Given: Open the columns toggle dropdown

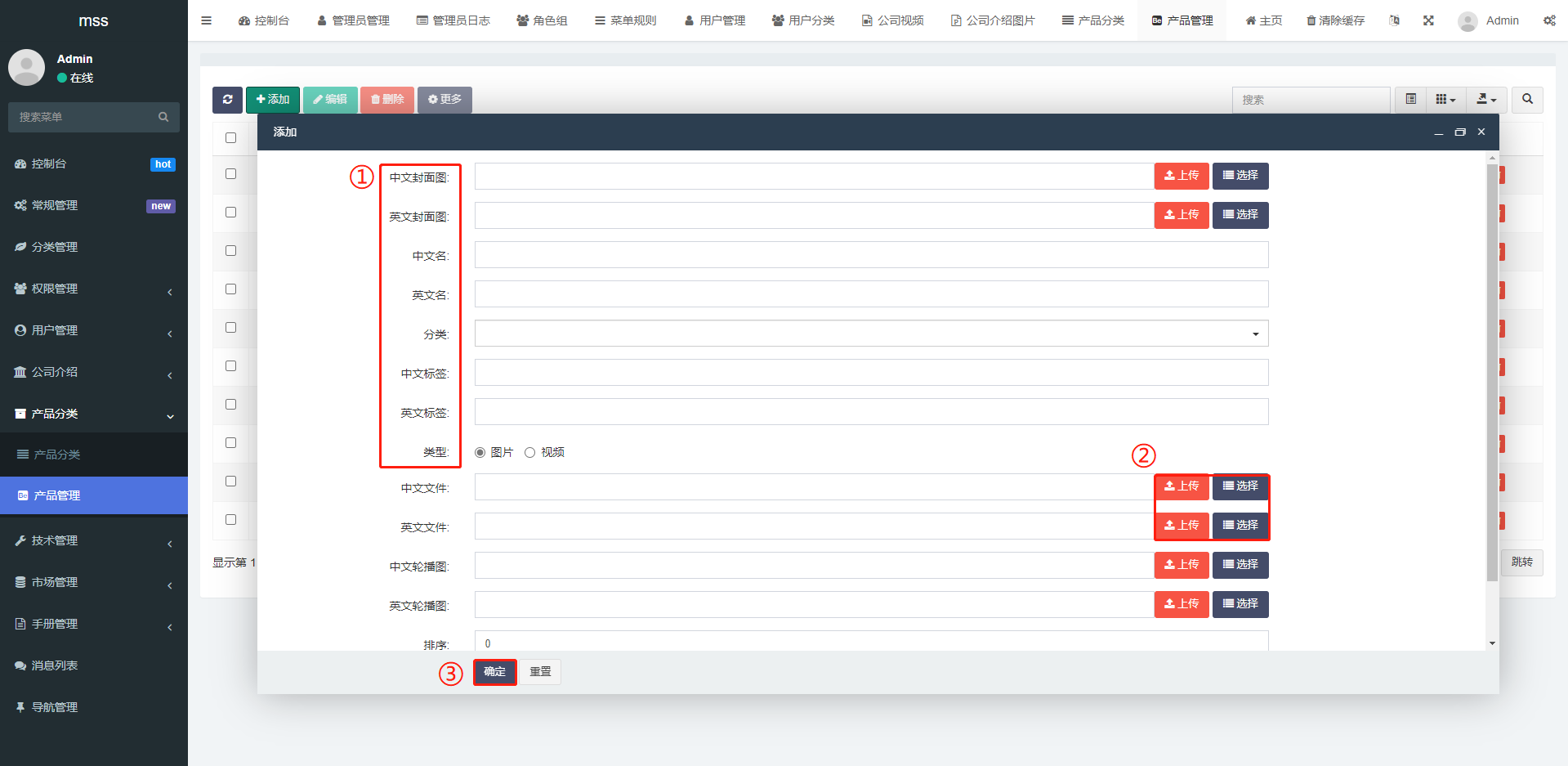Looking at the screenshot, I should (x=1445, y=100).
